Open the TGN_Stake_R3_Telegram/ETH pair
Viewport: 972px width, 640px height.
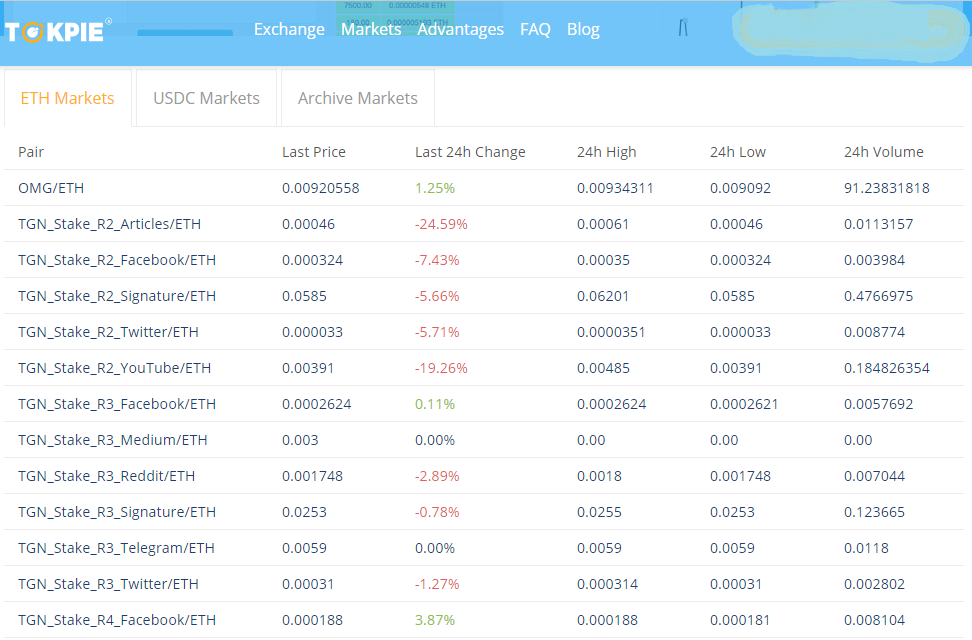tap(116, 548)
